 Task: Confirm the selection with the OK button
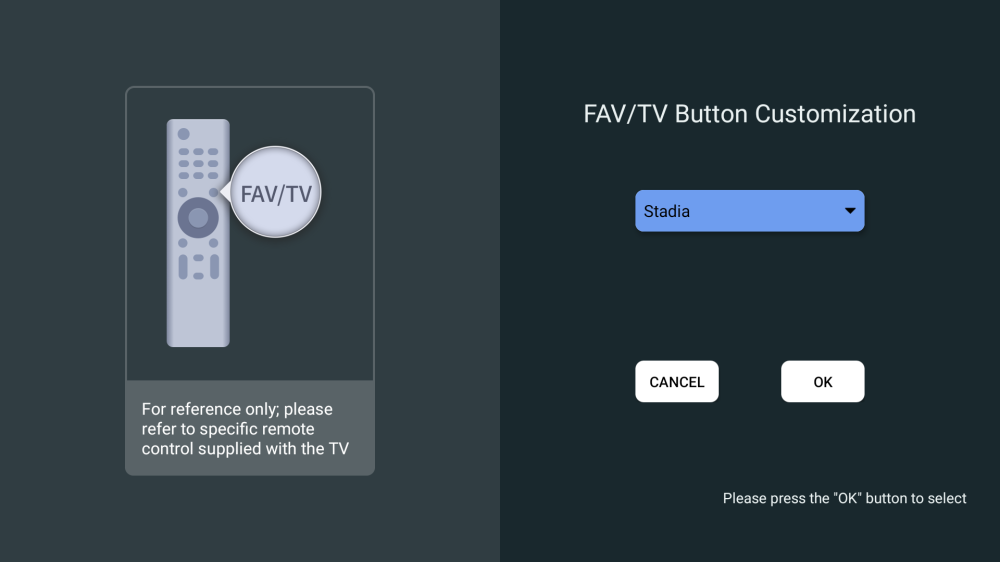822,382
